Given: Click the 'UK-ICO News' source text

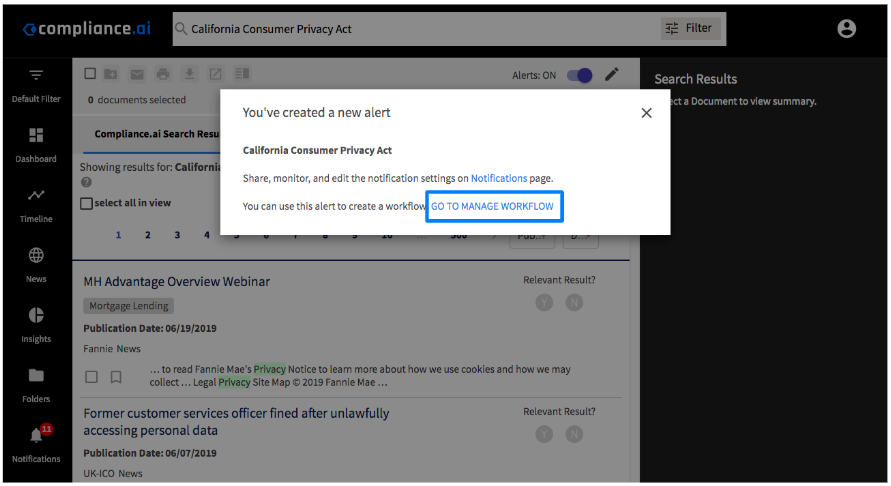Looking at the screenshot, I should pyautogui.click(x=113, y=473).
